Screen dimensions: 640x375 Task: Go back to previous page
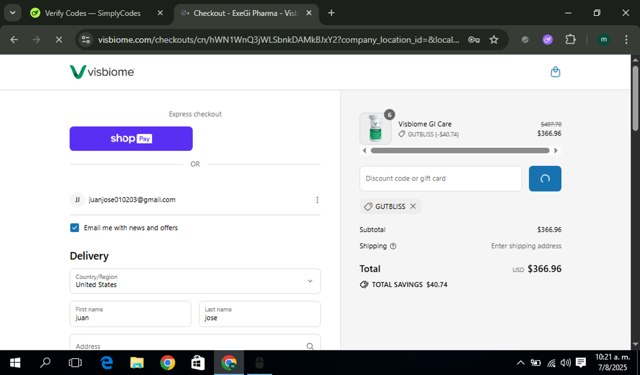click(x=14, y=40)
